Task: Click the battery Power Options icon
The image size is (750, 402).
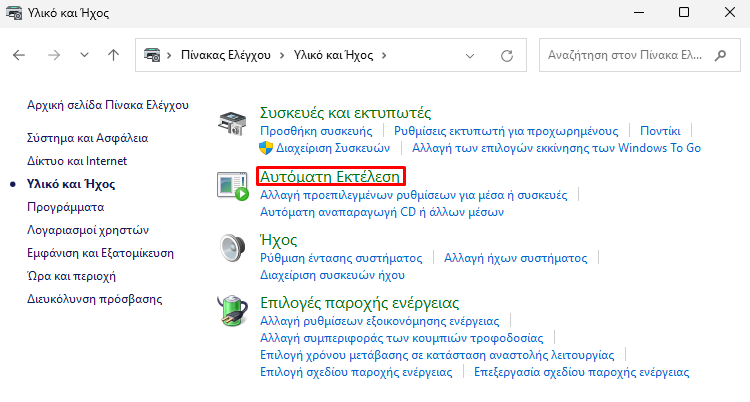Action: tap(232, 311)
